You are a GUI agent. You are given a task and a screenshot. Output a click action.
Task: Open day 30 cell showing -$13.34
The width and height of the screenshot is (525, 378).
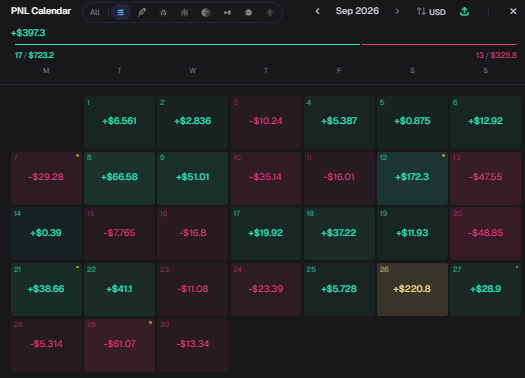pos(193,345)
